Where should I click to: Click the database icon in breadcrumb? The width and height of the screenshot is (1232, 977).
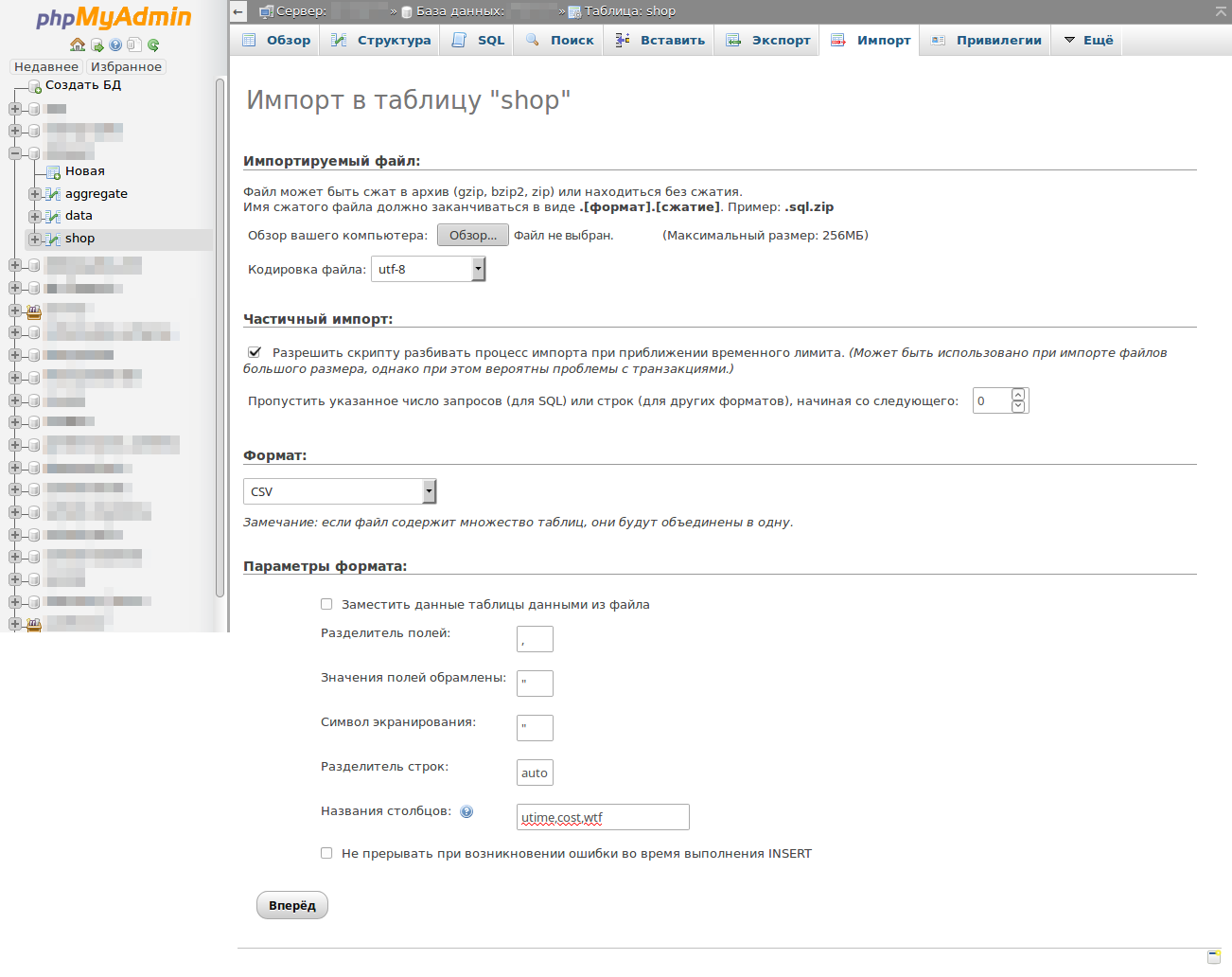coord(407,12)
